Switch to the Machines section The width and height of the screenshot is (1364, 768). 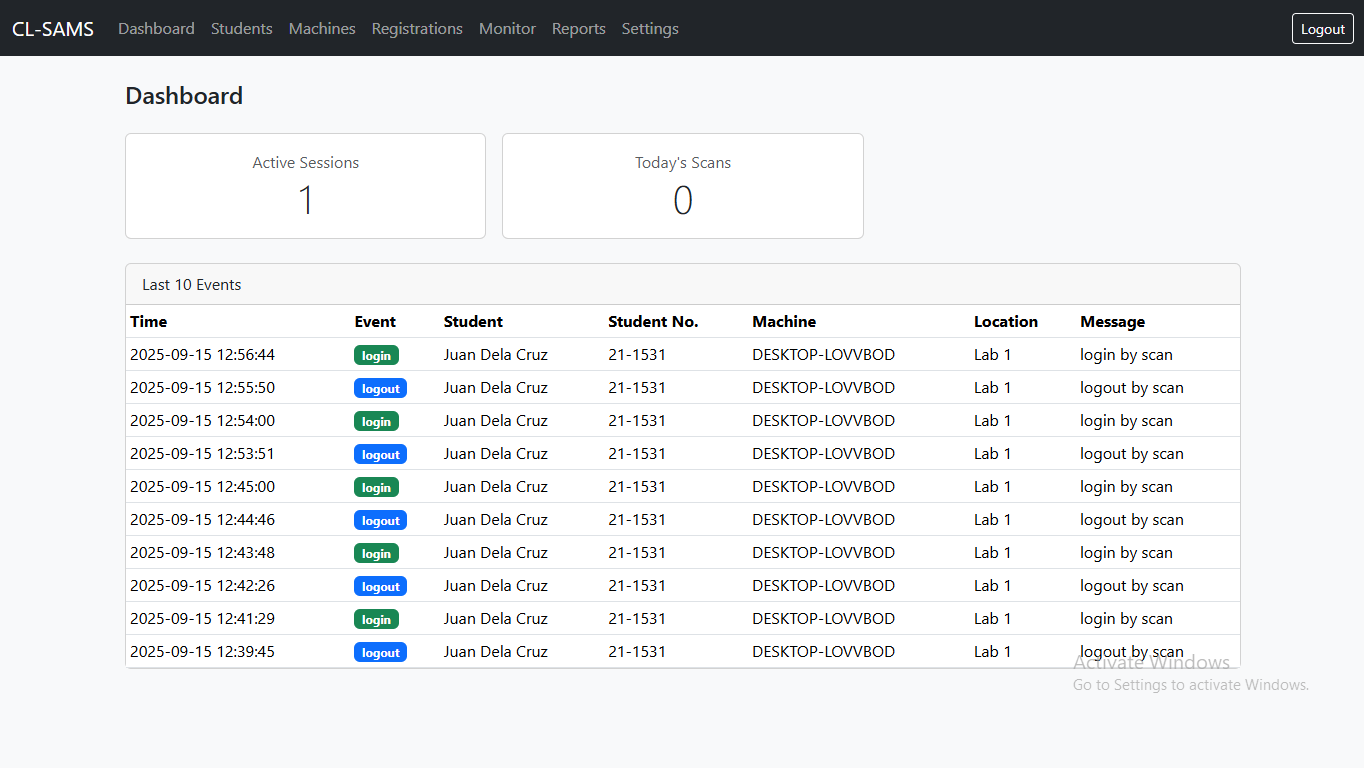click(321, 28)
